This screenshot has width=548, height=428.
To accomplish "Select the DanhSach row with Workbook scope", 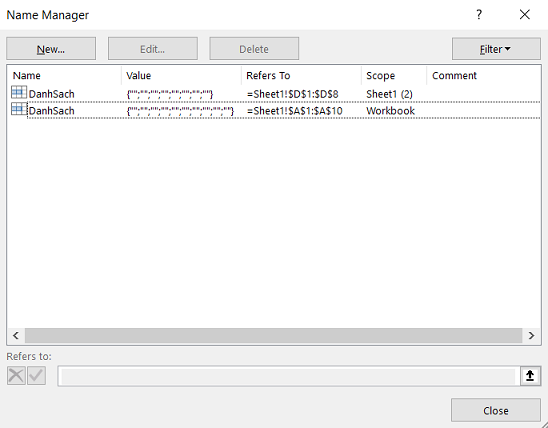I will [x=274, y=110].
